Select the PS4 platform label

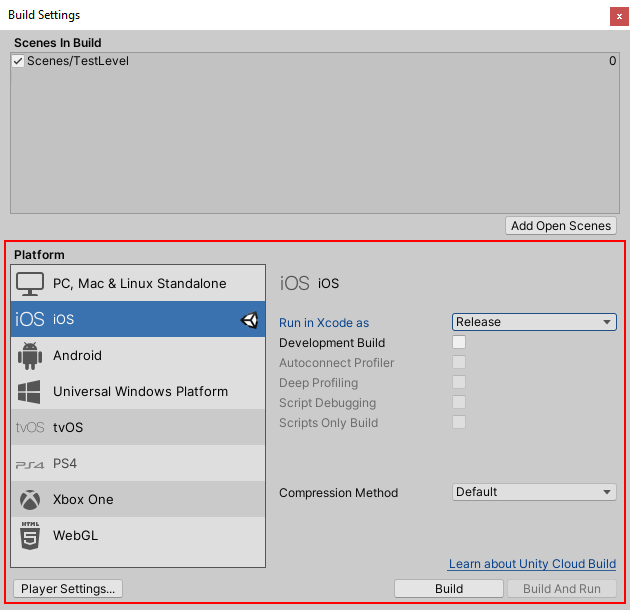65,463
